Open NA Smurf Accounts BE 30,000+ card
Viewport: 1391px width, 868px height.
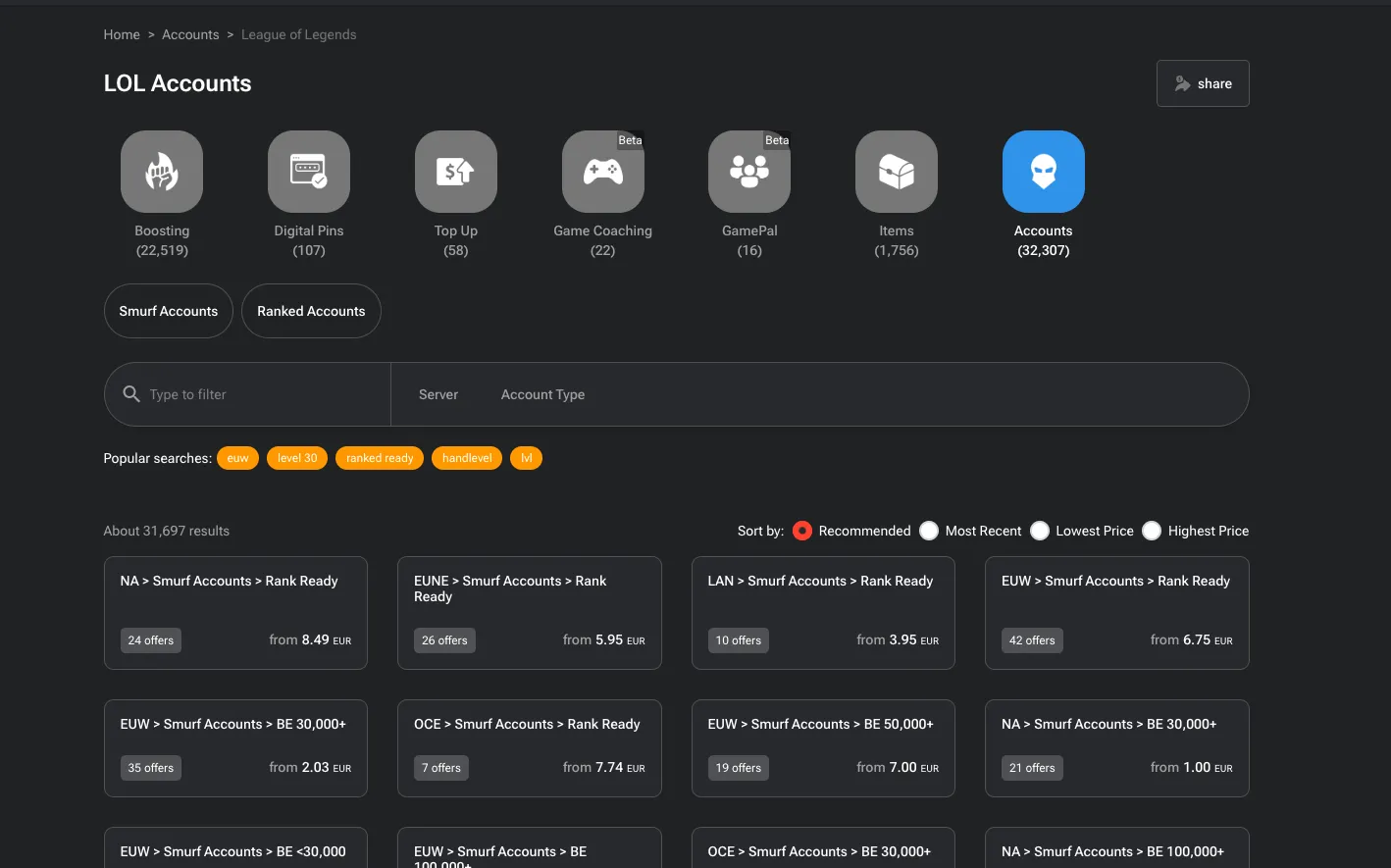[1117, 748]
